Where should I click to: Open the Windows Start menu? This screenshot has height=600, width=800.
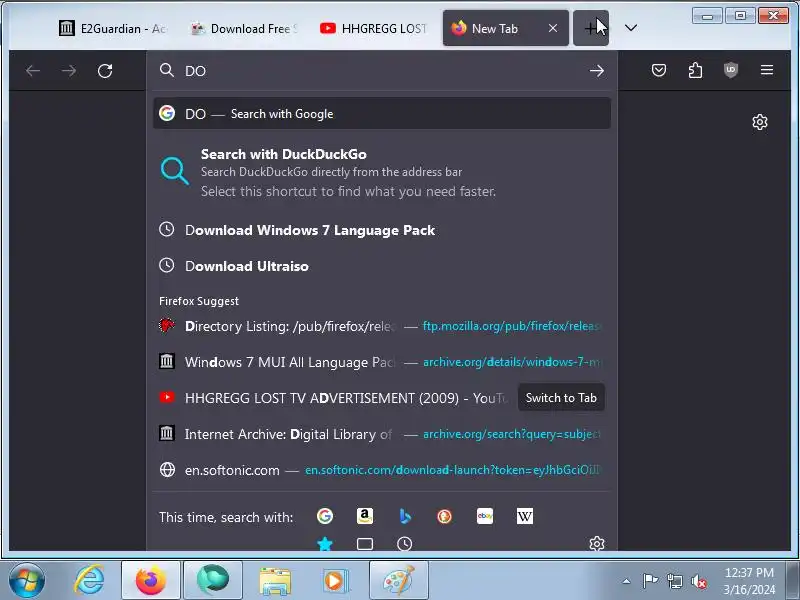(26, 580)
